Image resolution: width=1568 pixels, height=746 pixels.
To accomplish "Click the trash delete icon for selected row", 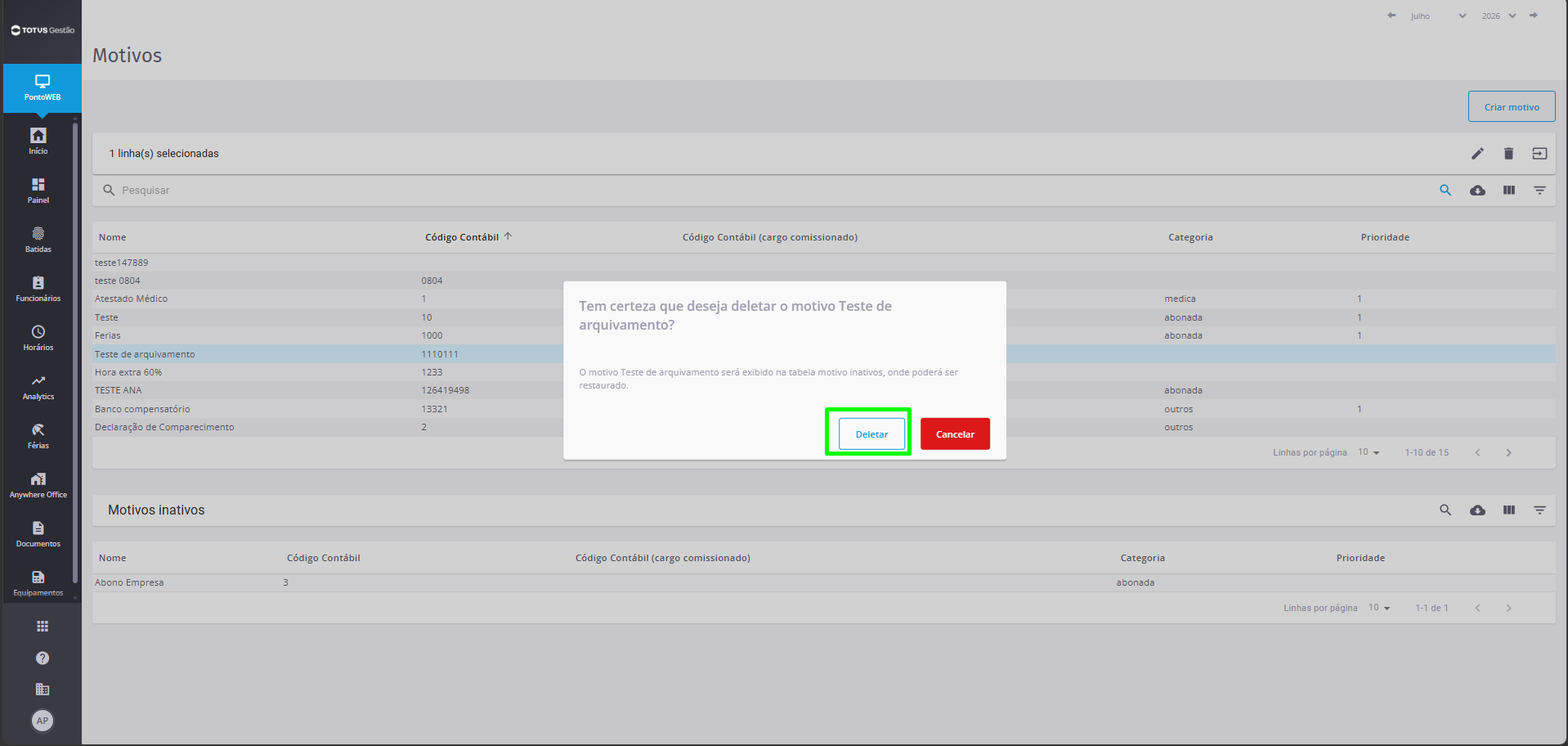I will coord(1508,154).
